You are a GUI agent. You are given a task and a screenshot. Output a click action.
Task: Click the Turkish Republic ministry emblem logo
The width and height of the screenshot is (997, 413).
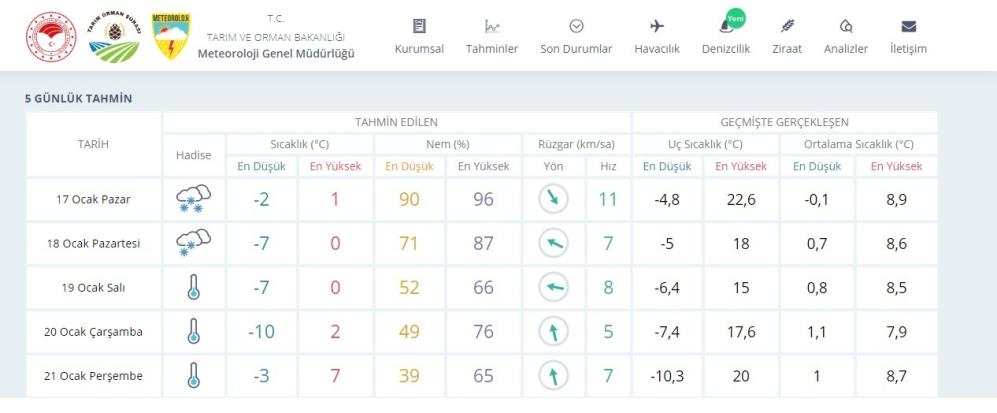click(x=52, y=37)
